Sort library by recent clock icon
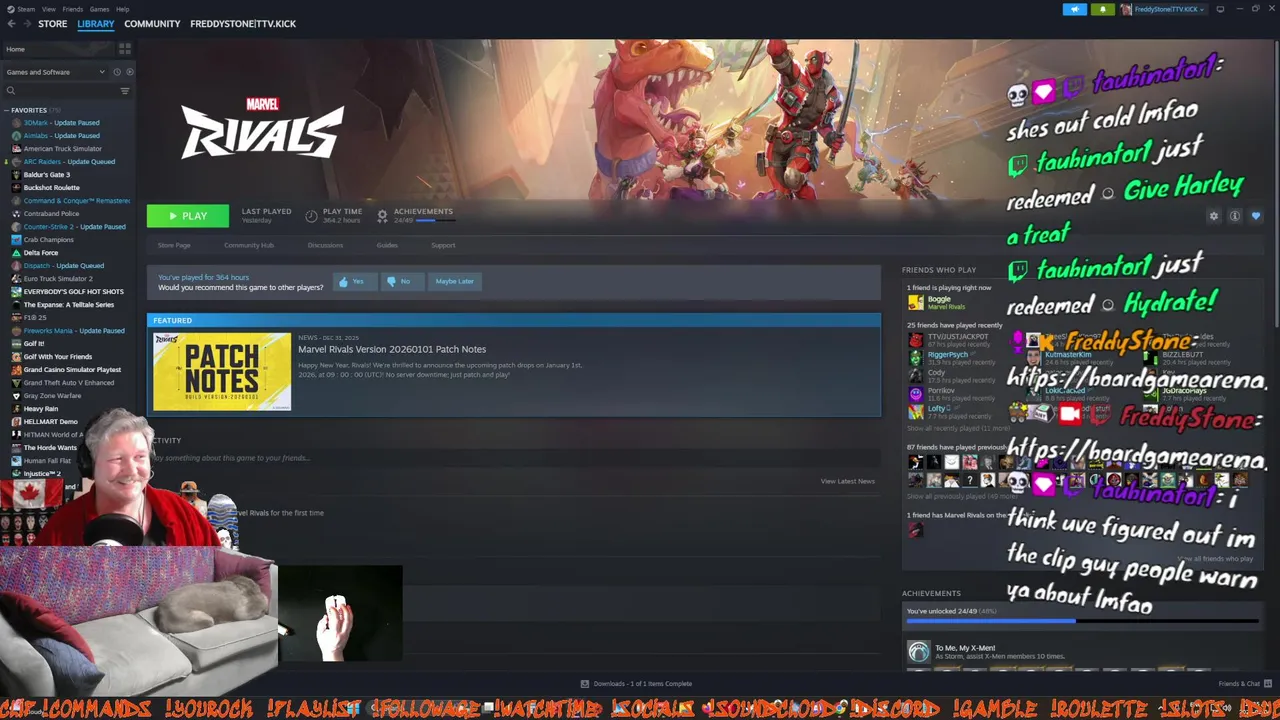 [117, 72]
